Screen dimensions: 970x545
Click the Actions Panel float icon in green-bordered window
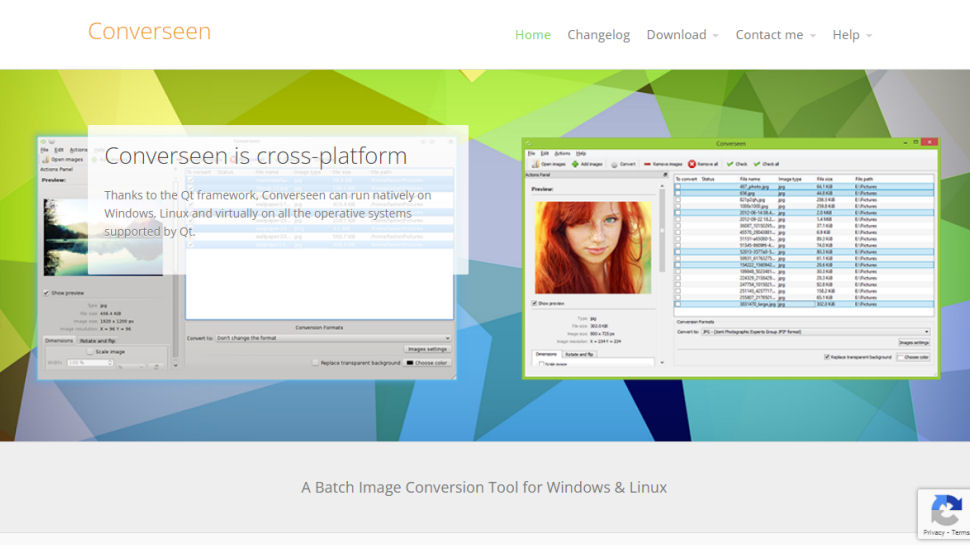(x=665, y=175)
